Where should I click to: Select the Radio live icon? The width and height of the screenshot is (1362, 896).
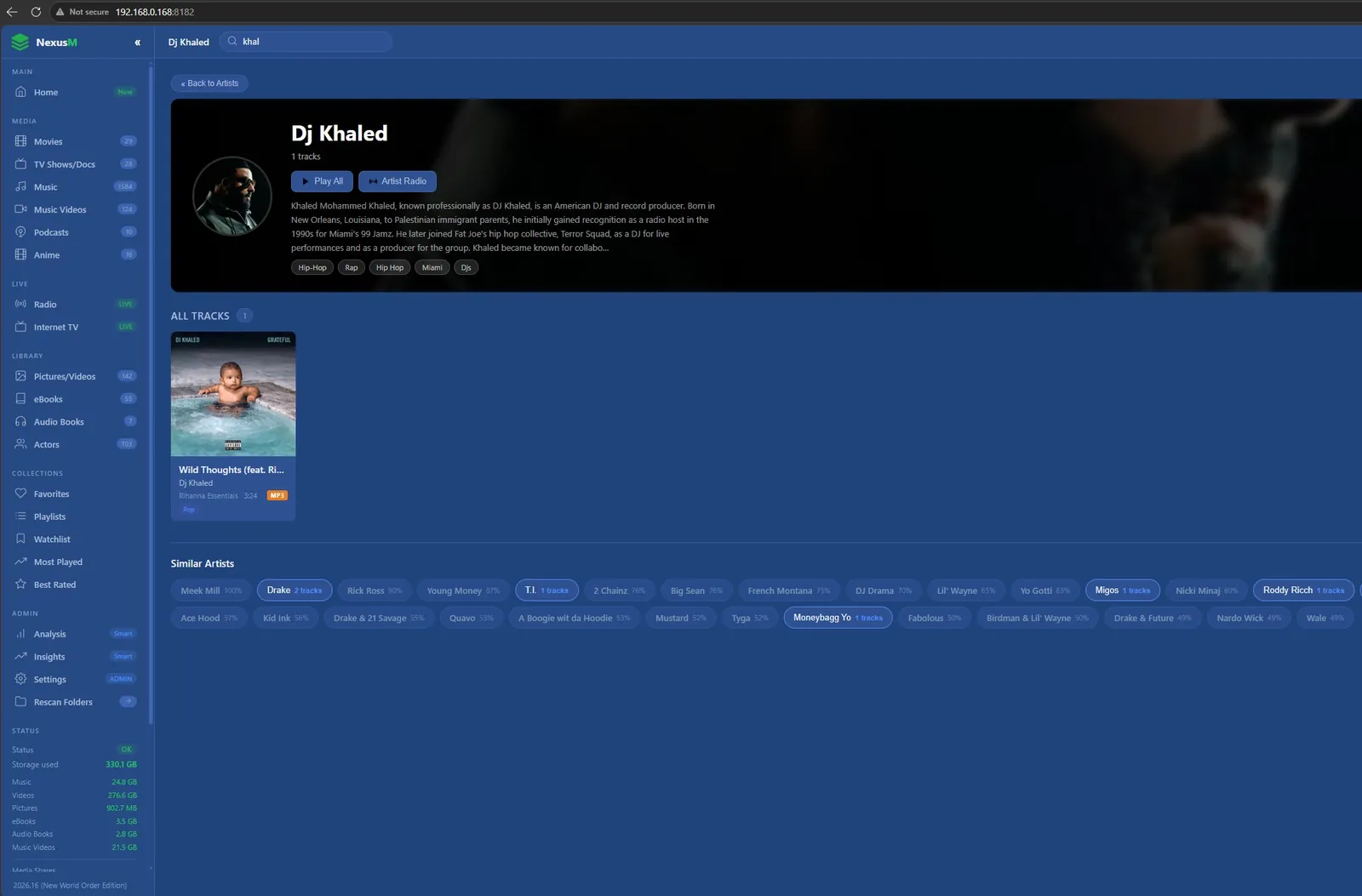coord(20,304)
